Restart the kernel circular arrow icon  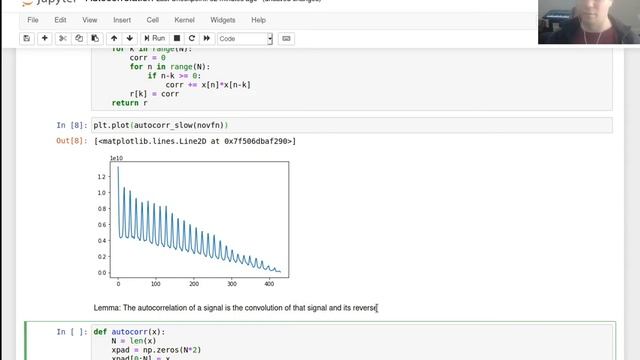pyautogui.click(x=192, y=38)
